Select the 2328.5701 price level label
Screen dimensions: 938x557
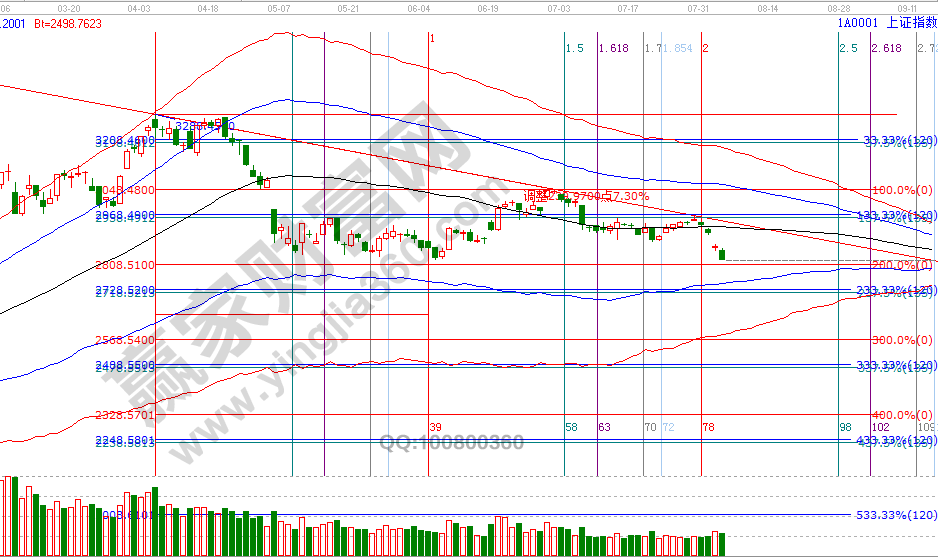[x=126, y=415]
